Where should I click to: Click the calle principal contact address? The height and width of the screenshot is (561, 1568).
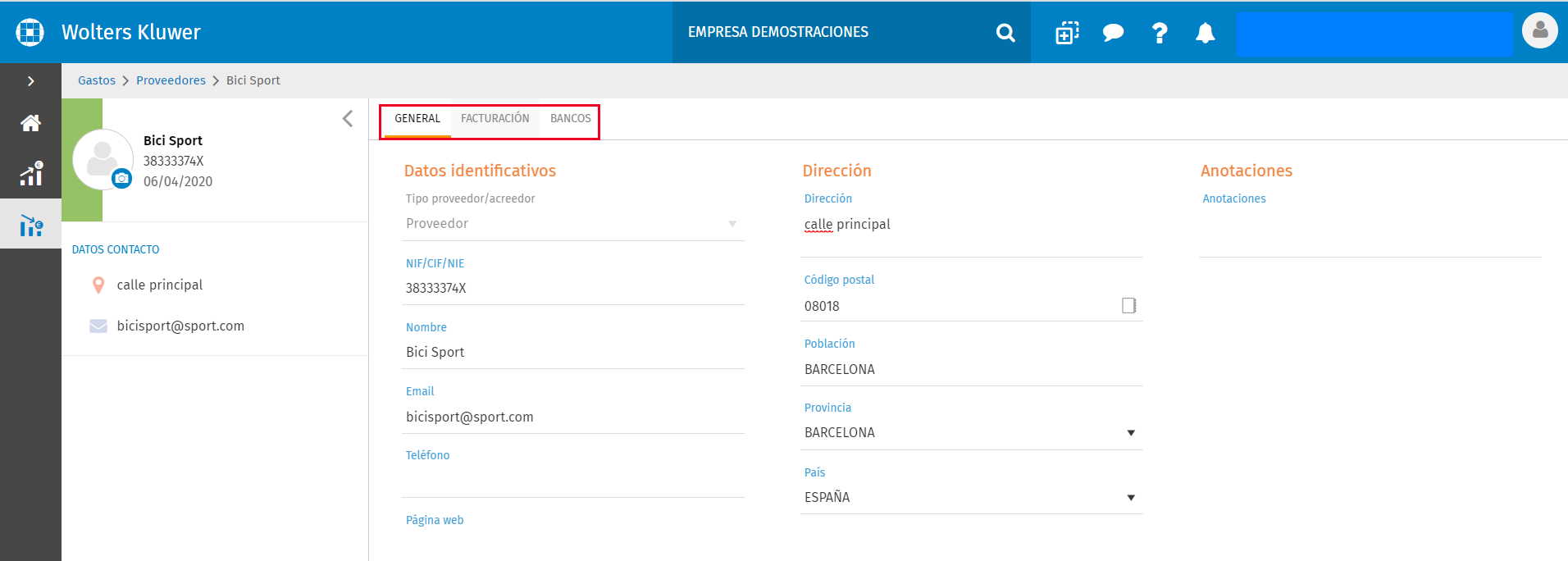[x=160, y=285]
